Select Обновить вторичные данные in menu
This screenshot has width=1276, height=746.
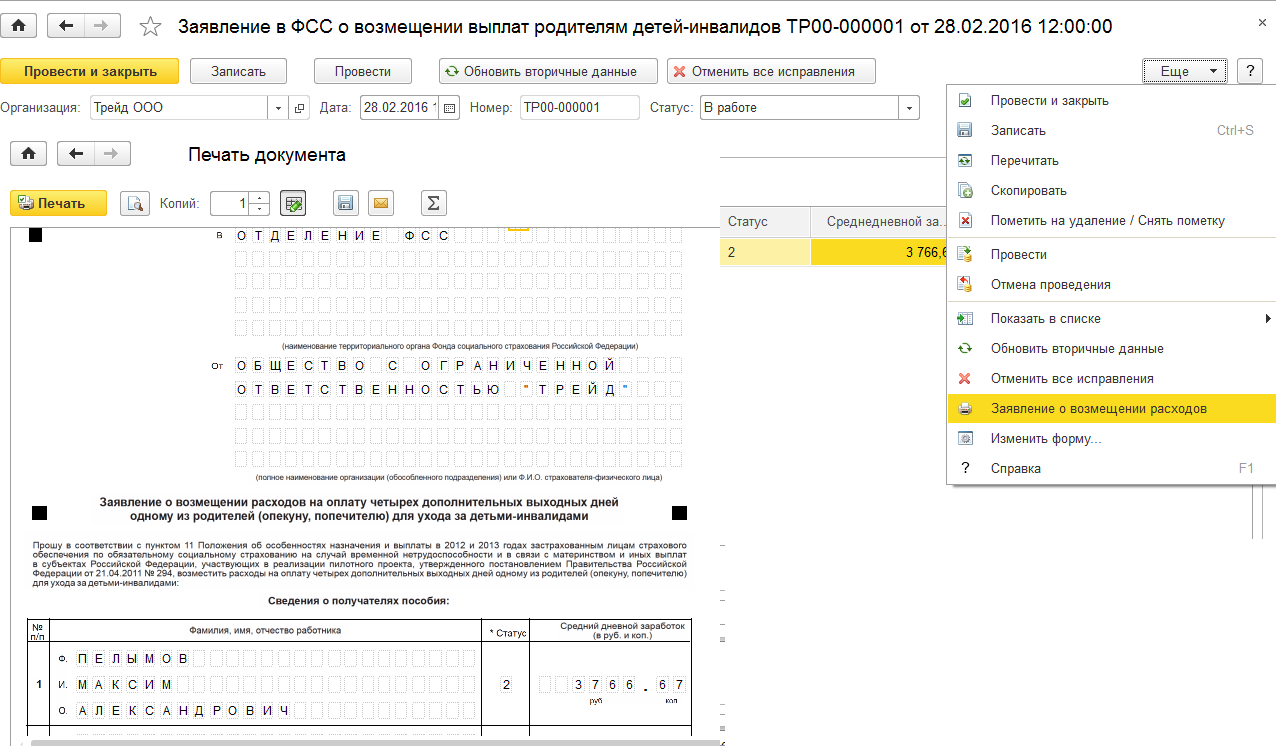point(1111,349)
